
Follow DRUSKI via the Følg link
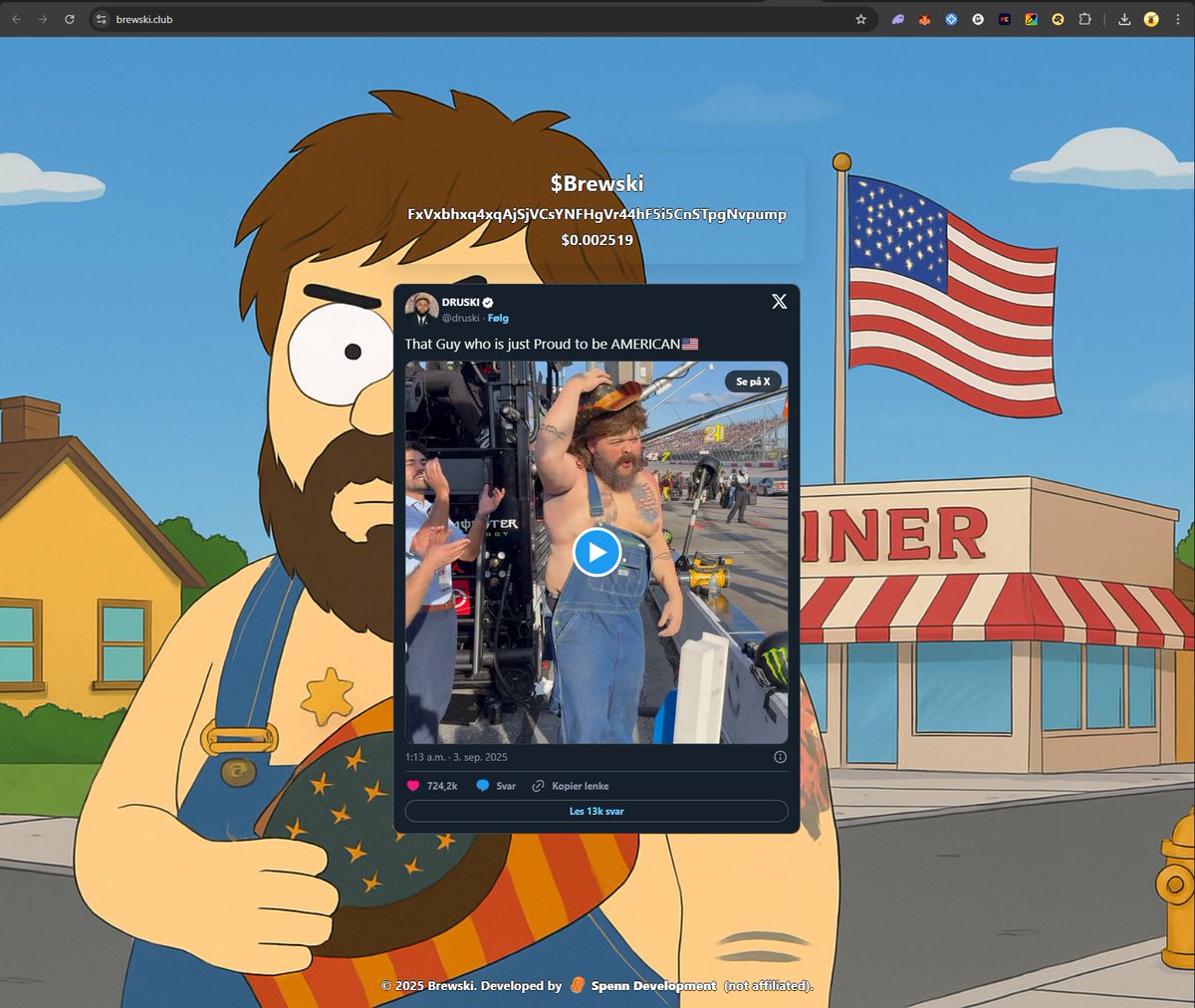pyautogui.click(x=498, y=318)
